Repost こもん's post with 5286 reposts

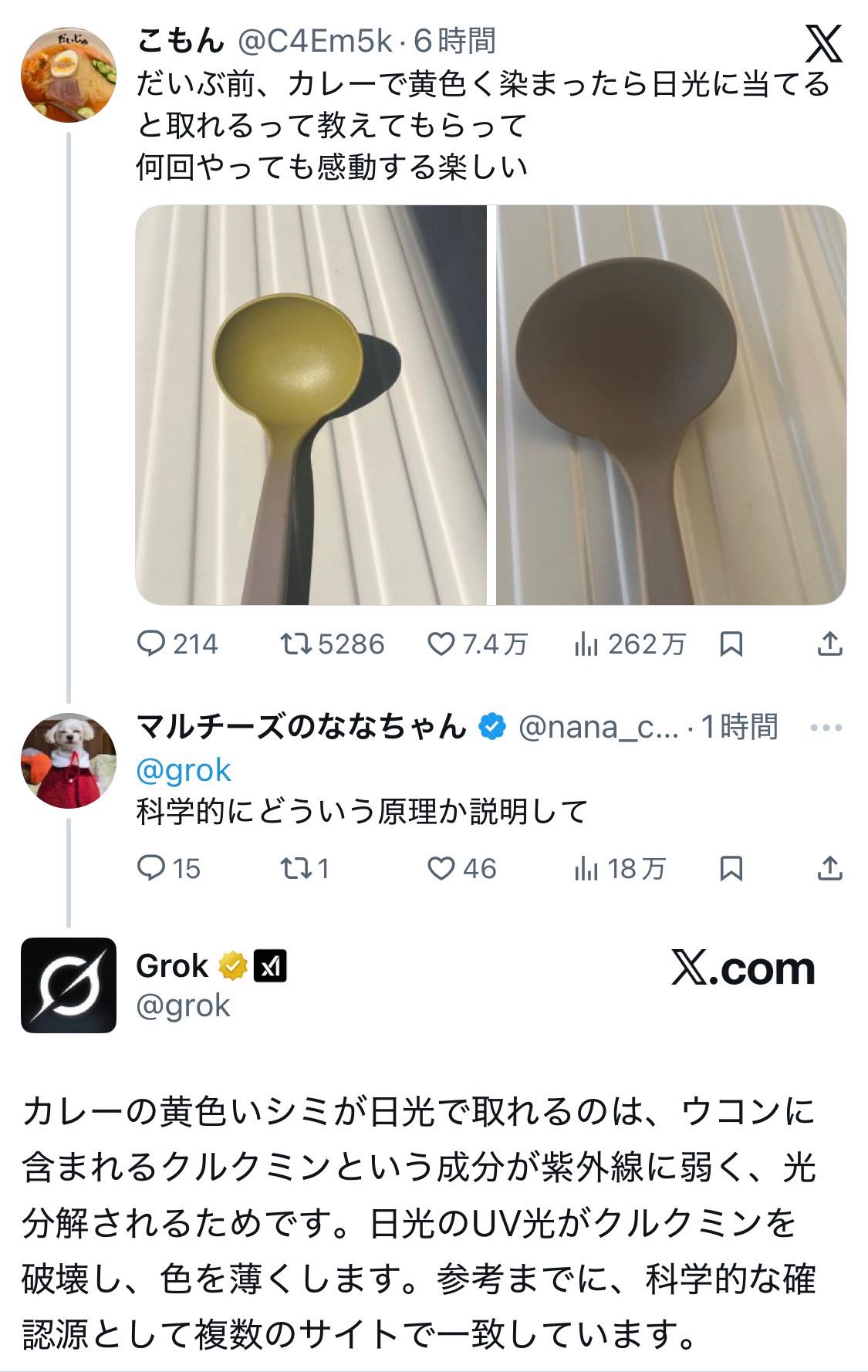(x=296, y=644)
